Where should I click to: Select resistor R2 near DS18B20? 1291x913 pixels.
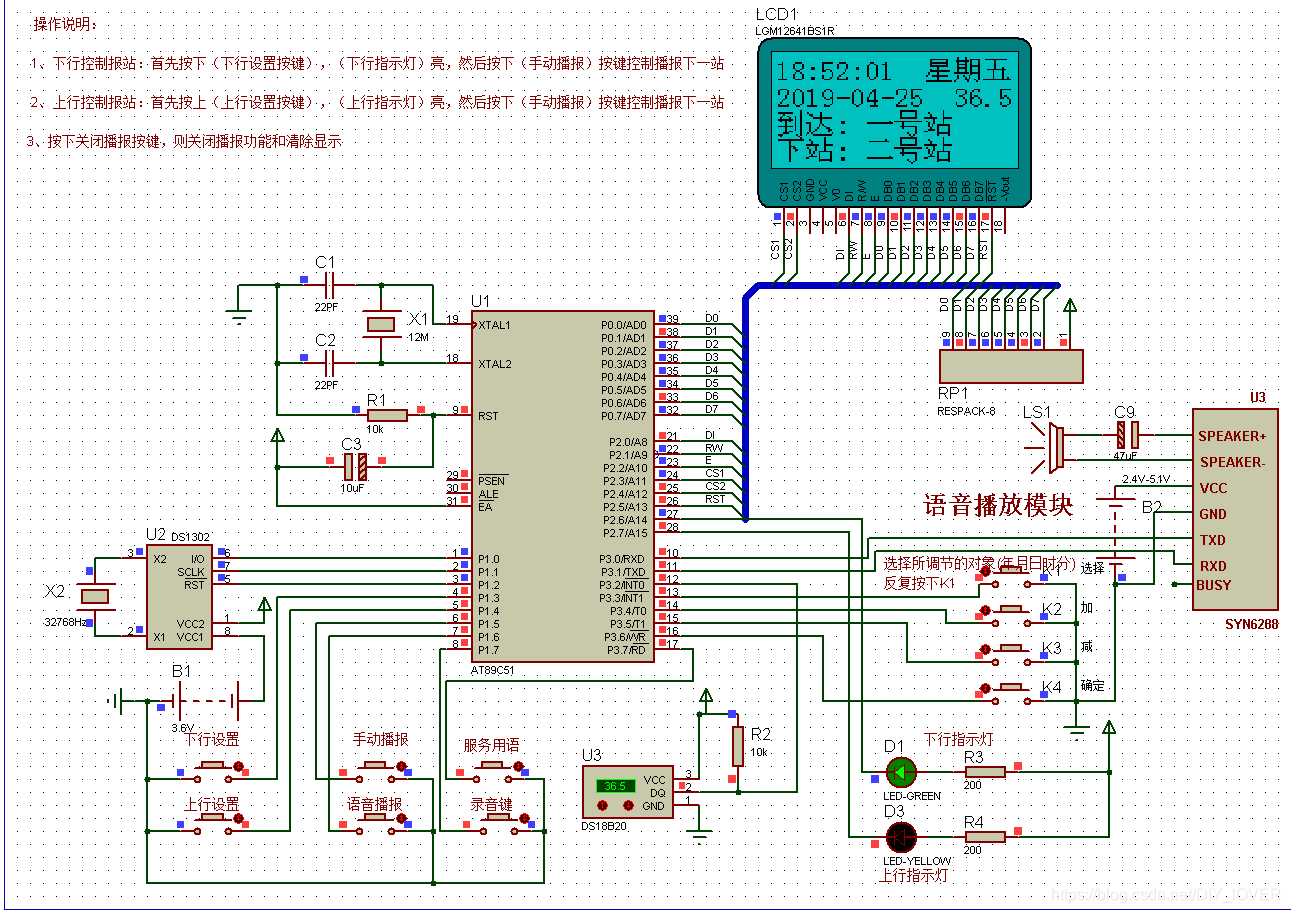tap(738, 746)
